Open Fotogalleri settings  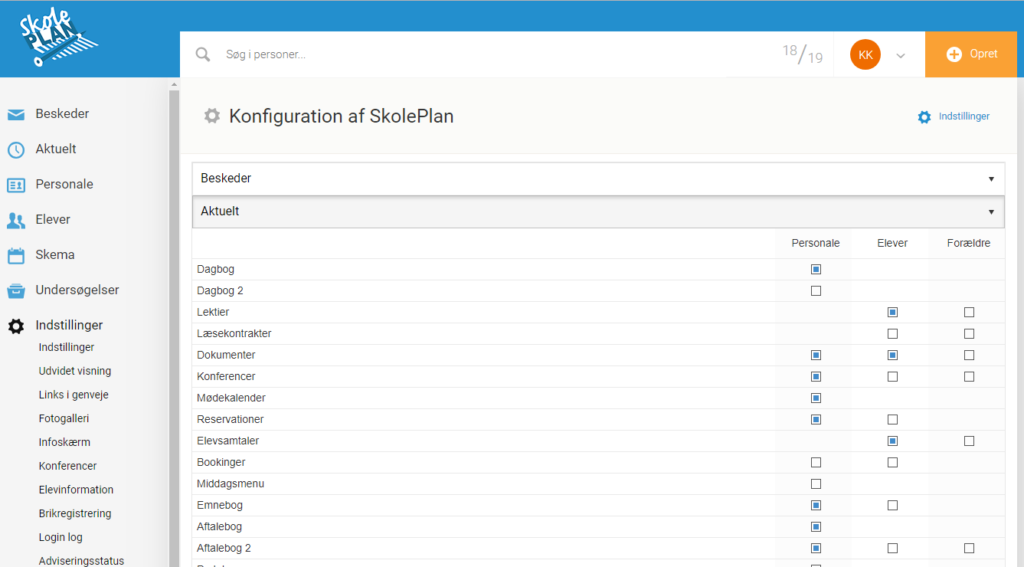(63, 419)
